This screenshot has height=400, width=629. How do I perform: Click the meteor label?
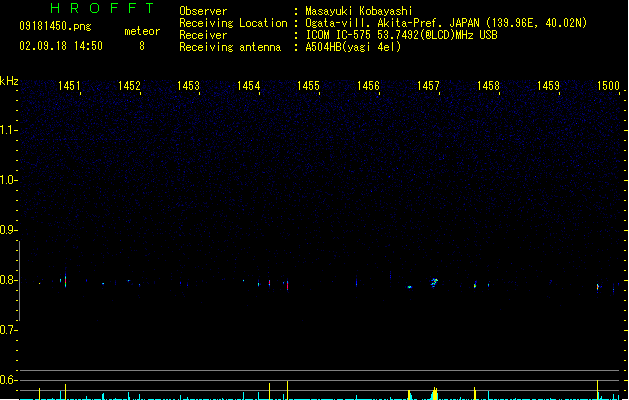click(x=142, y=31)
